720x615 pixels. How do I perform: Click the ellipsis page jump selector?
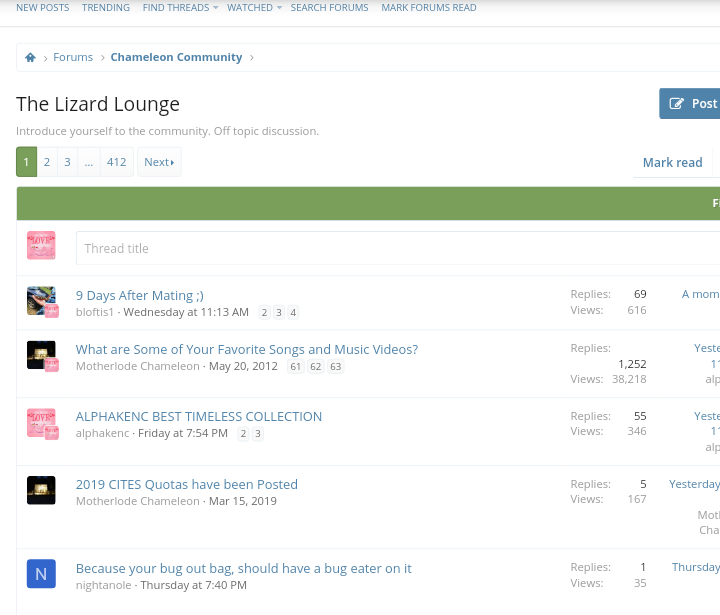tap(88, 162)
